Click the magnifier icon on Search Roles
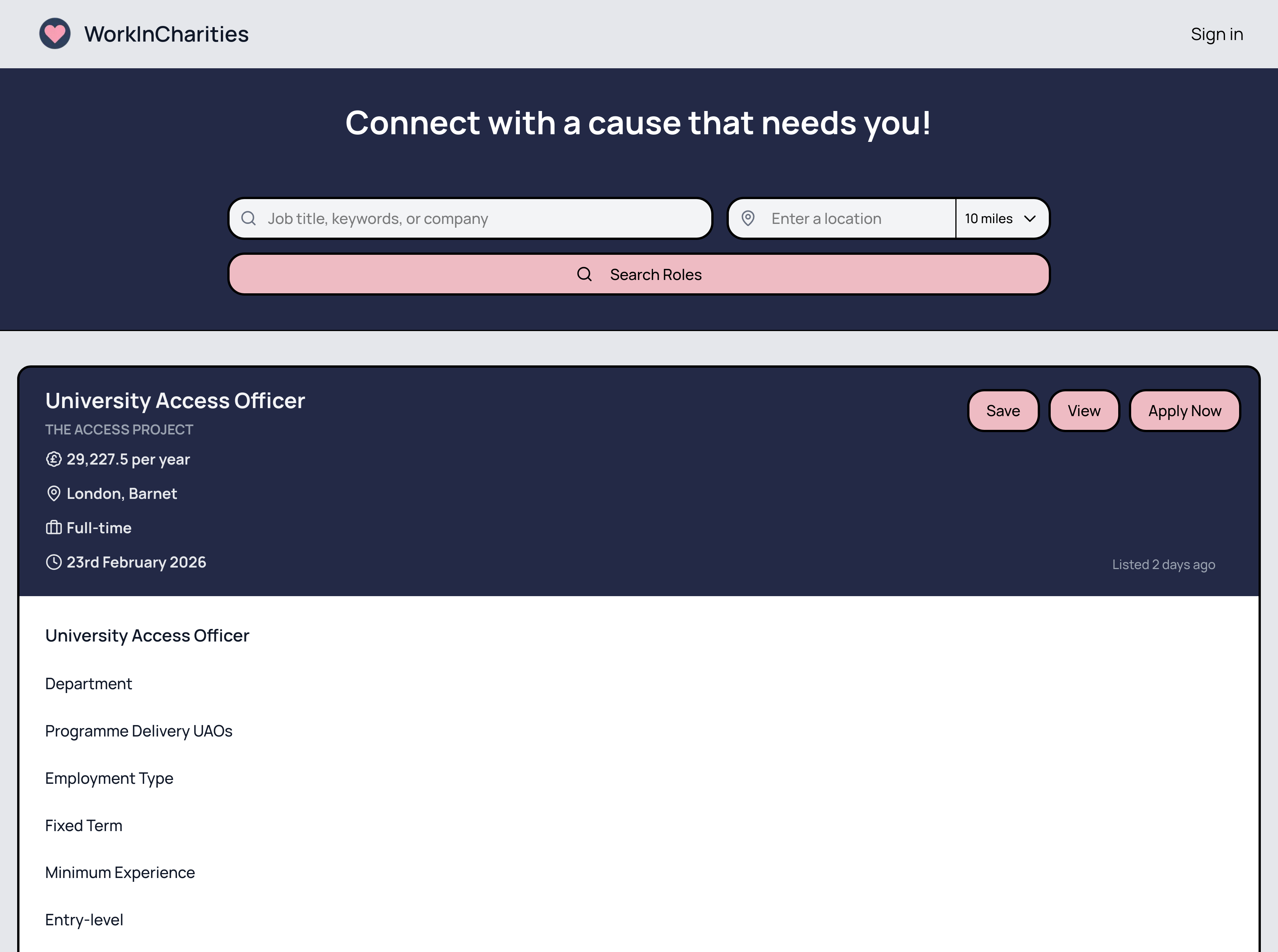The image size is (1278, 952). pyautogui.click(x=584, y=274)
